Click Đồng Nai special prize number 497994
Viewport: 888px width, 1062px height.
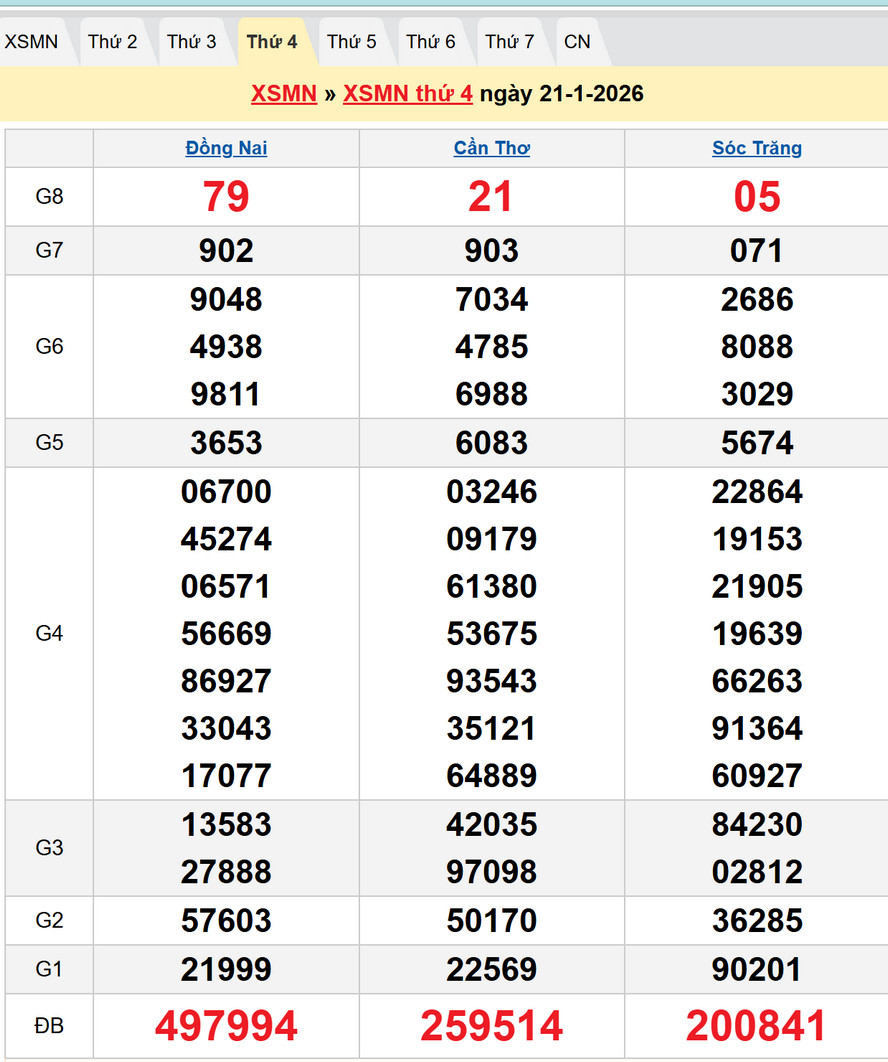click(x=226, y=1026)
